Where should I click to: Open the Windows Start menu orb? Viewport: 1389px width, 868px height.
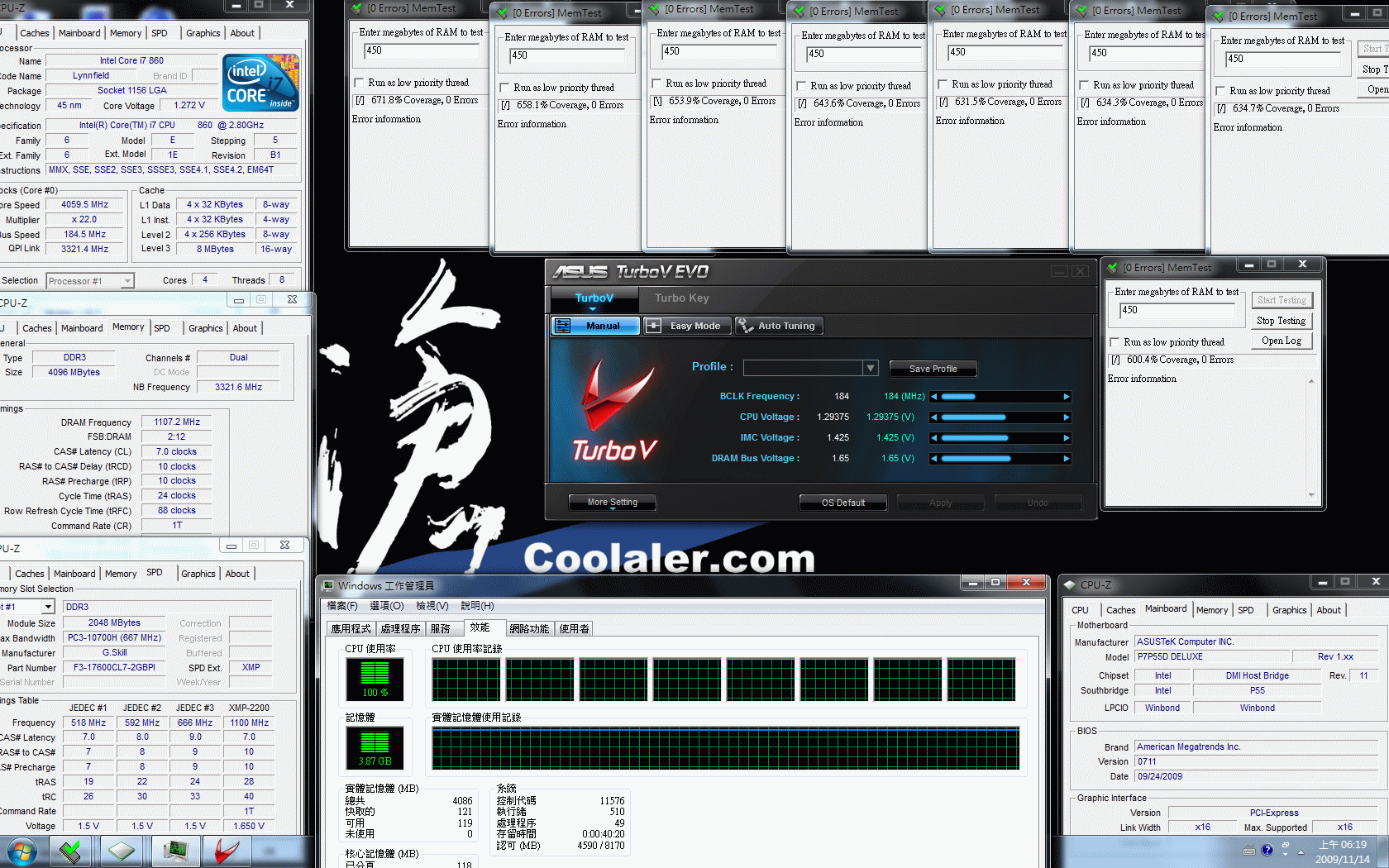coord(22,851)
